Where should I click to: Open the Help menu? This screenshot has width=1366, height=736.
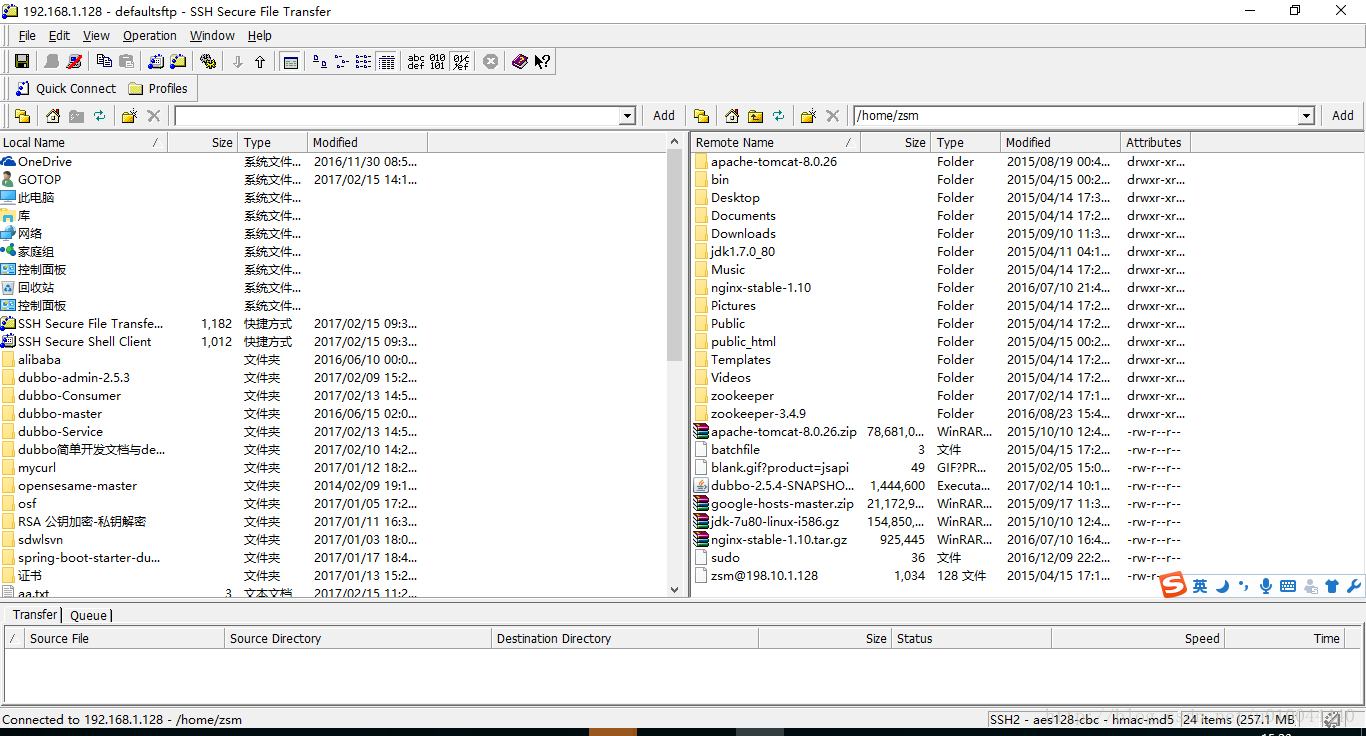click(260, 35)
